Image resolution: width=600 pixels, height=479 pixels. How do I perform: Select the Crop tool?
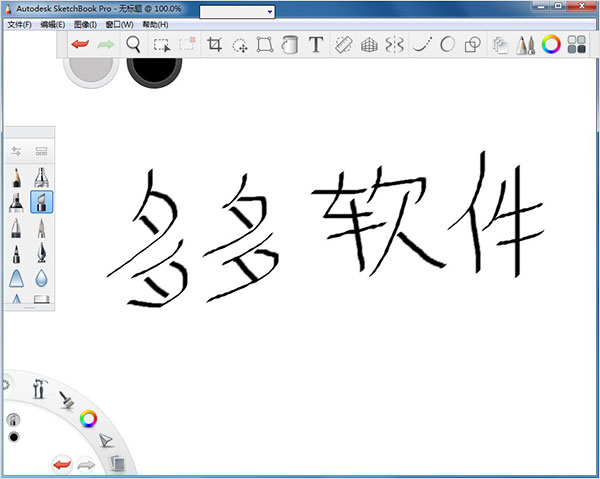pos(214,45)
